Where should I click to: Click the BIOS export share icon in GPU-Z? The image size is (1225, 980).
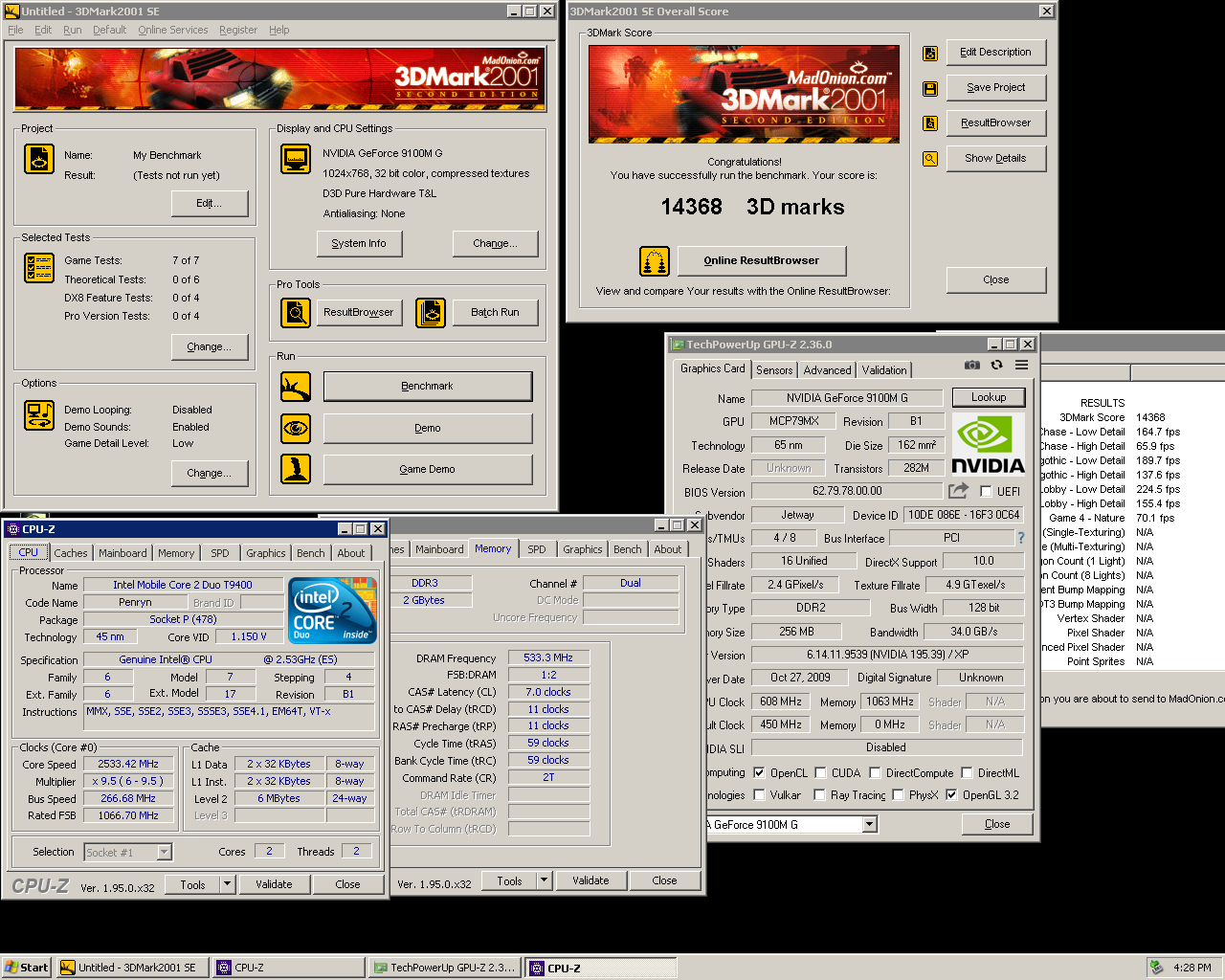958,490
